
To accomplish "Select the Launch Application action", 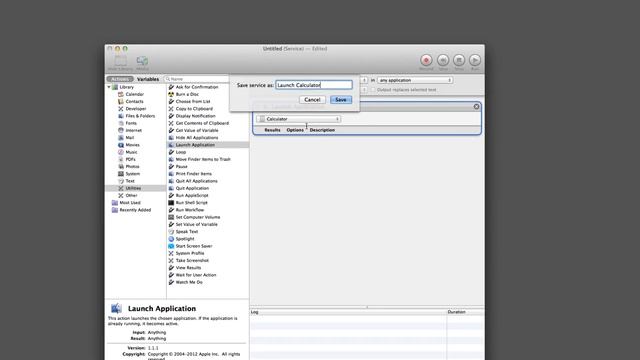I will pyautogui.click(x=195, y=145).
